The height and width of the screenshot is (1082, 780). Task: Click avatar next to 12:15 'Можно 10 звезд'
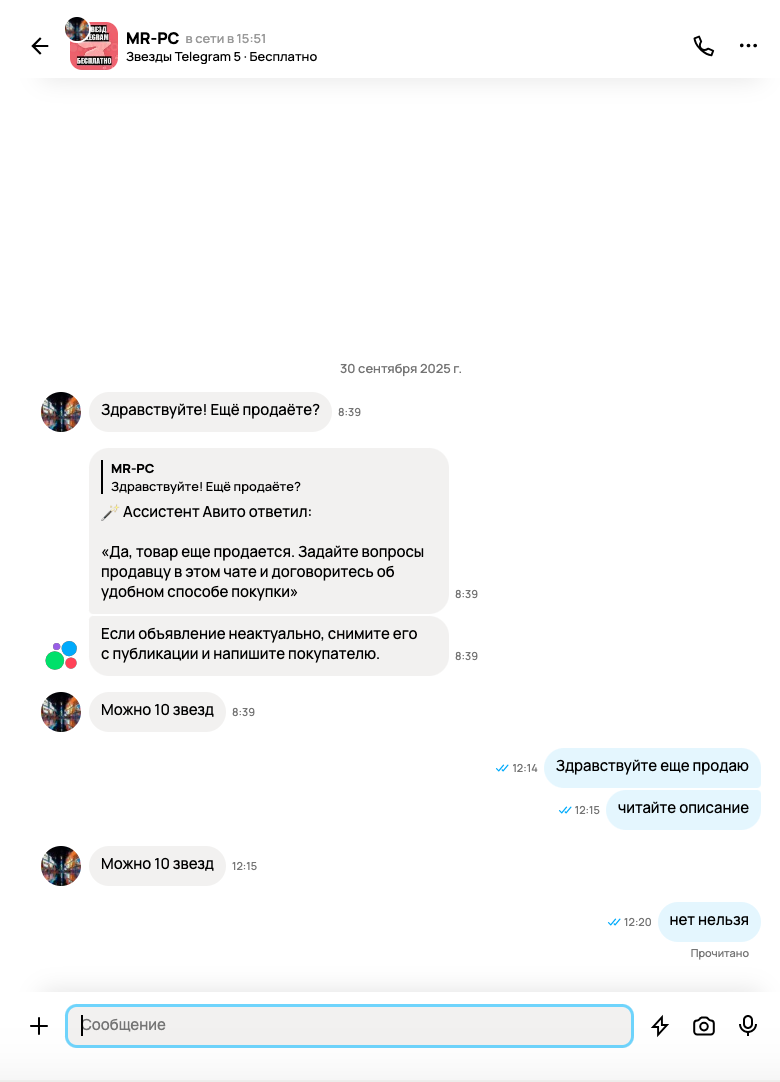(61, 866)
